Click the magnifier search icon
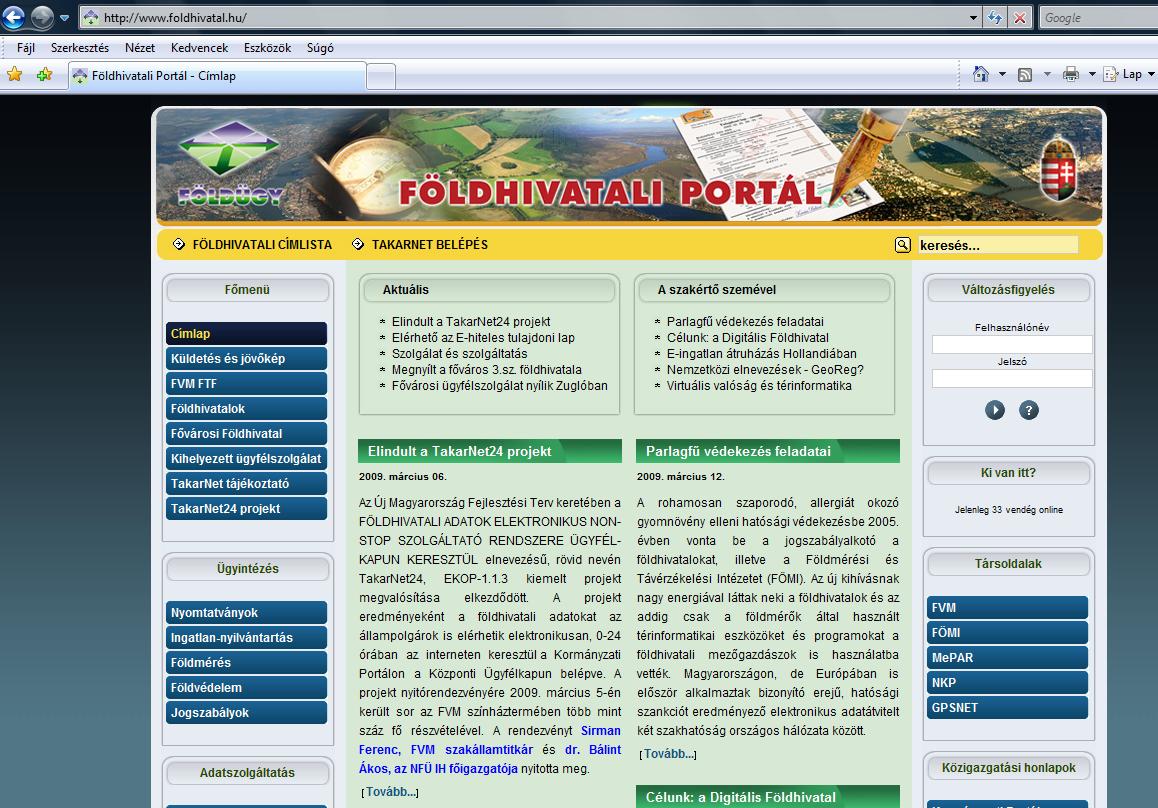The image size is (1158, 808). 902,245
